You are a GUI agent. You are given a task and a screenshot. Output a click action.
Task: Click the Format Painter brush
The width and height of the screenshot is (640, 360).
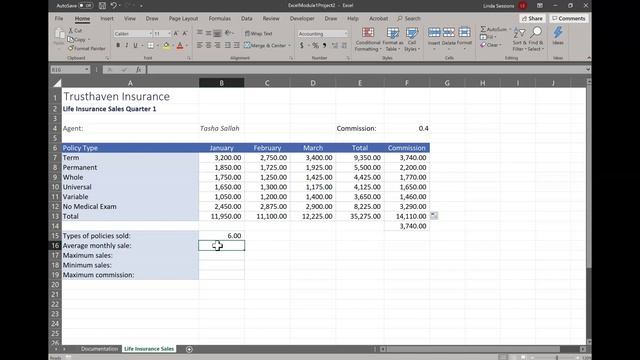tap(71, 48)
